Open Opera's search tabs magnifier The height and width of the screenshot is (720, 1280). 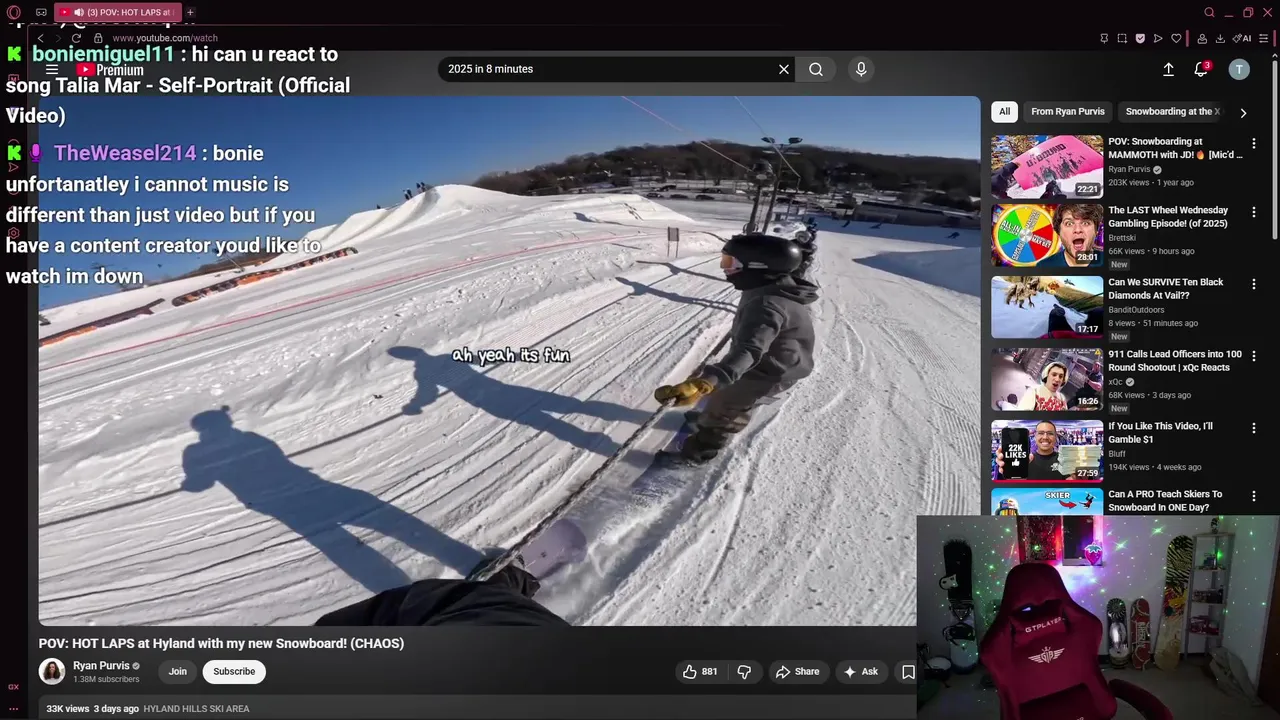pyautogui.click(x=1209, y=12)
